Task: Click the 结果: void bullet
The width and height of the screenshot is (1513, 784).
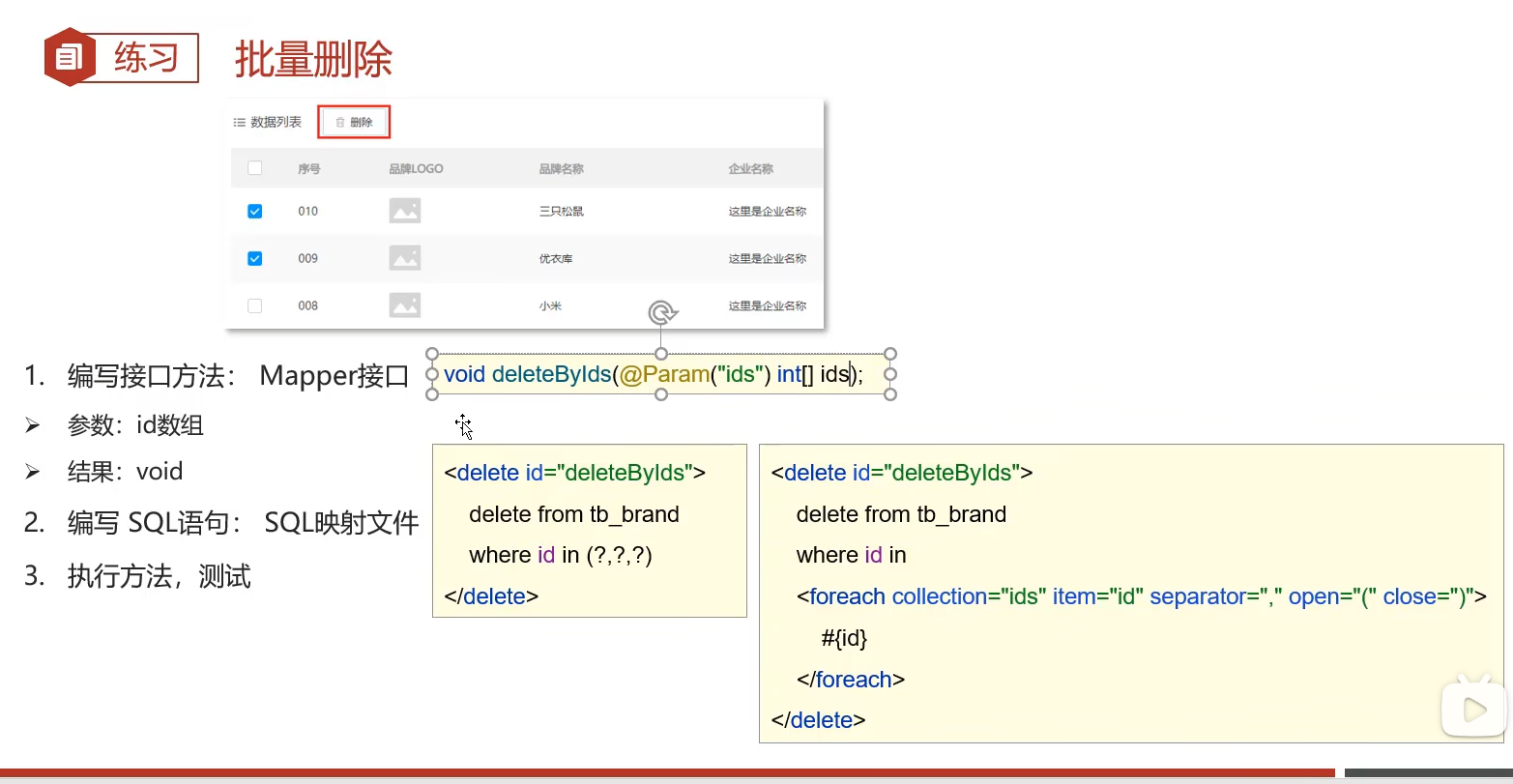Action: click(x=126, y=472)
